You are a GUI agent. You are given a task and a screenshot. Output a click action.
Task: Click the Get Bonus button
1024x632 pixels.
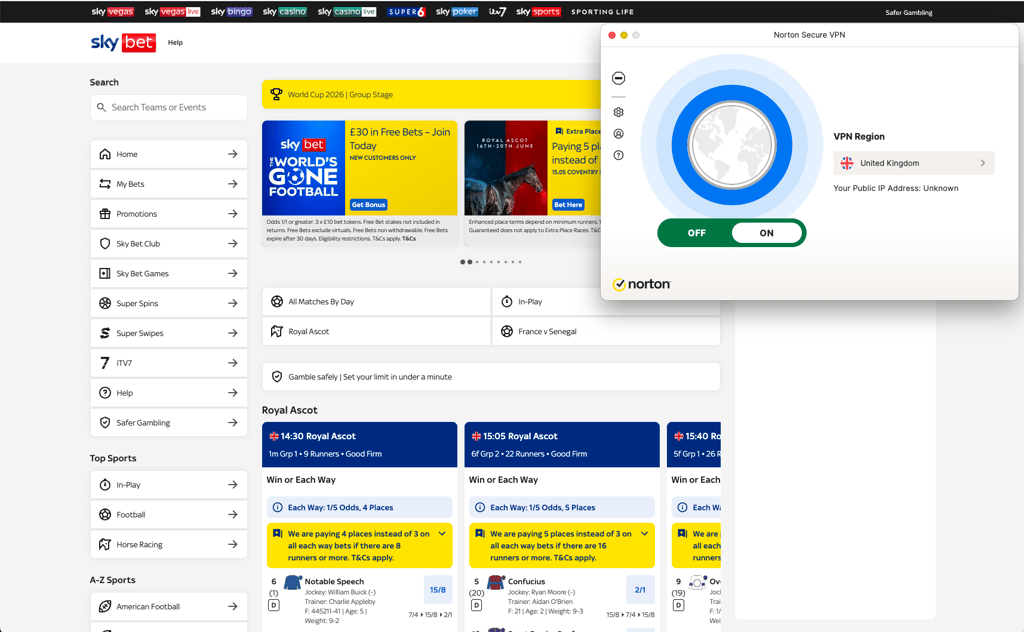click(369, 205)
